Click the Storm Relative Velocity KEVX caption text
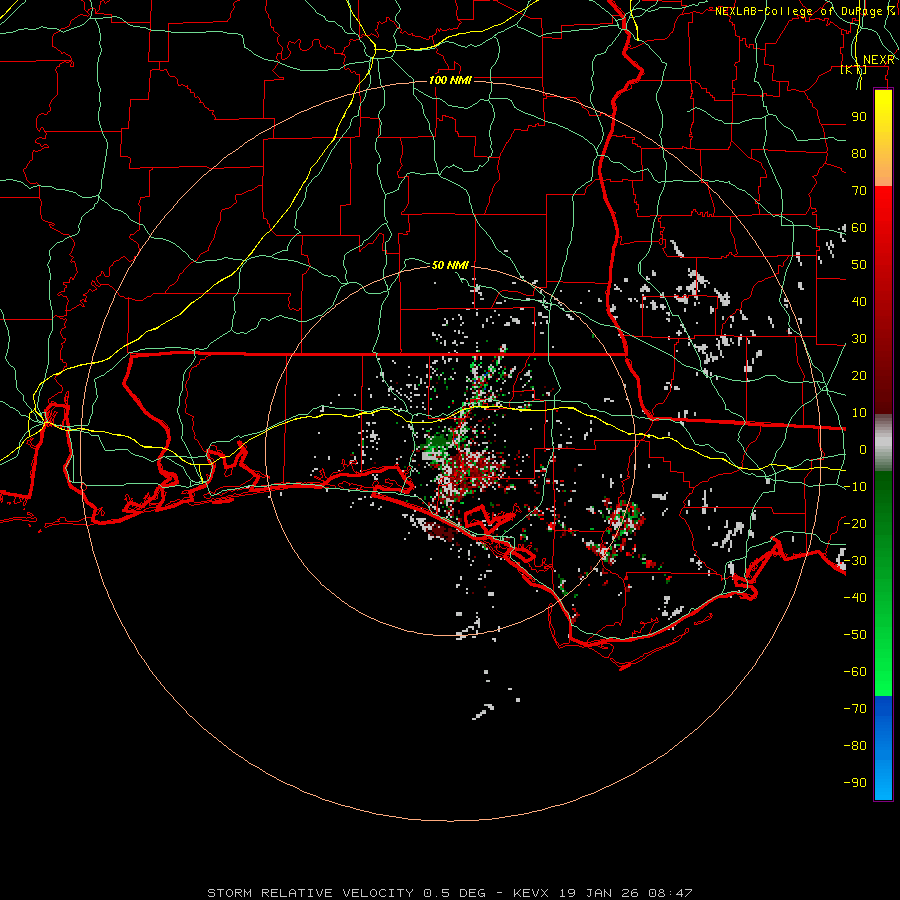The height and width of the screenshot is (900, 900). (450, 893)
